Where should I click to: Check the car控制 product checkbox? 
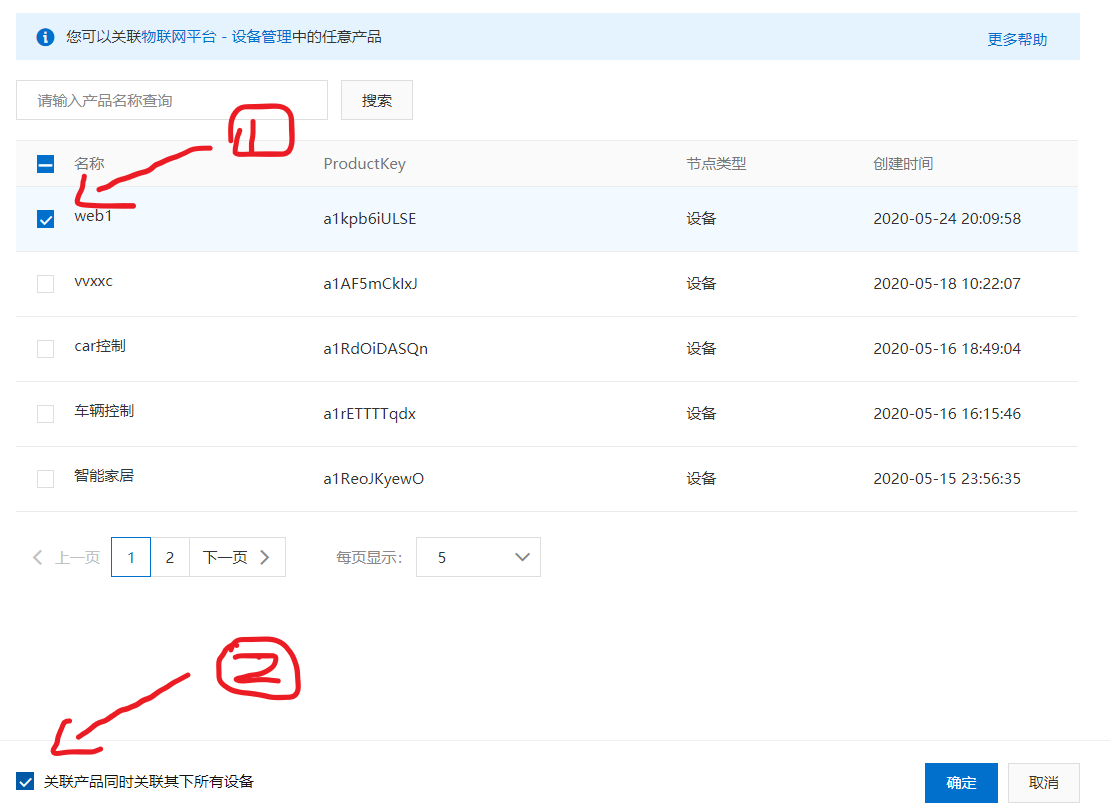click(44, 348)
